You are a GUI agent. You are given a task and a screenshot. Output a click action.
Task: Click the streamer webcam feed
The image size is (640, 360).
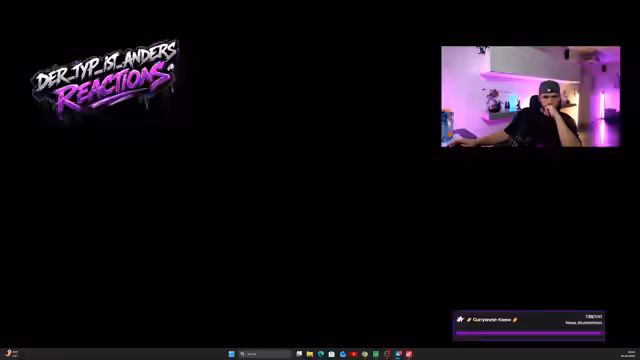[531, 96]
